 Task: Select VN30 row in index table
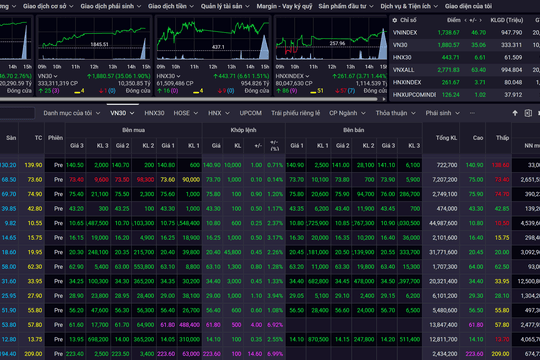click(x=465, y=45)
